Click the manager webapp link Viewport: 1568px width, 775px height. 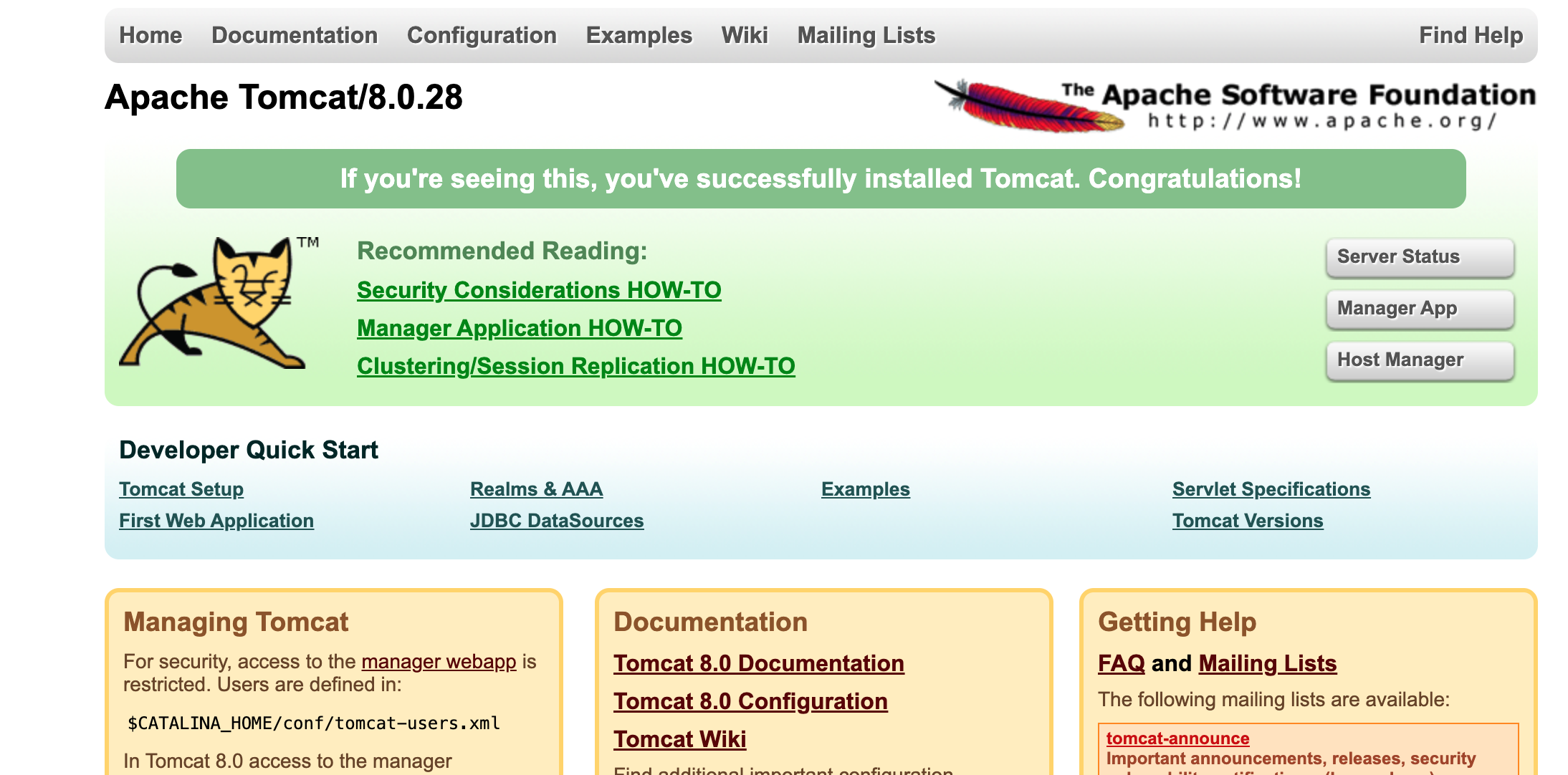click(x=439, y=661)
